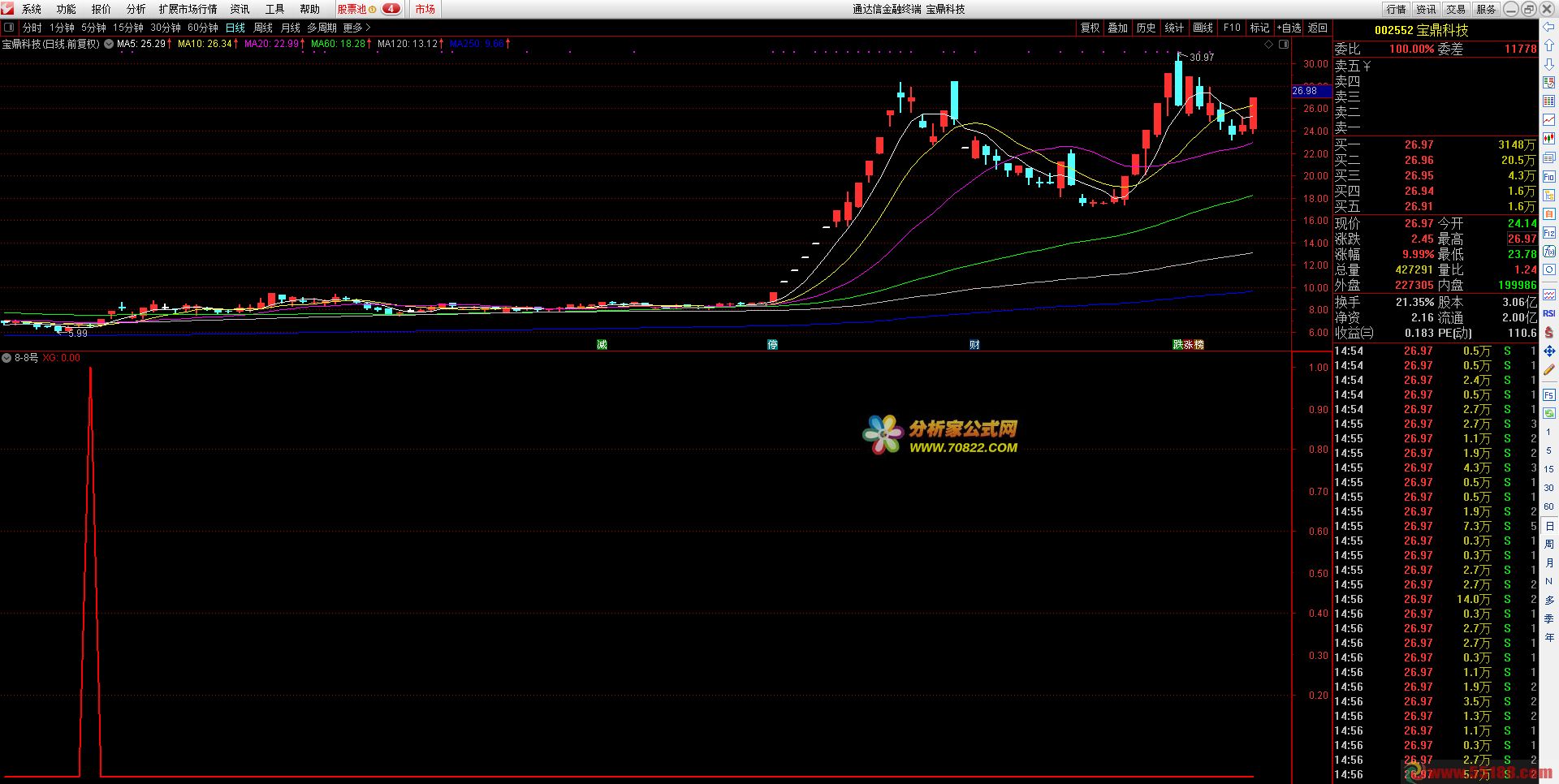Click the orange document icon in sidebar
This screenshot has height=784, width=1559.
click(x=1548, y=213)
